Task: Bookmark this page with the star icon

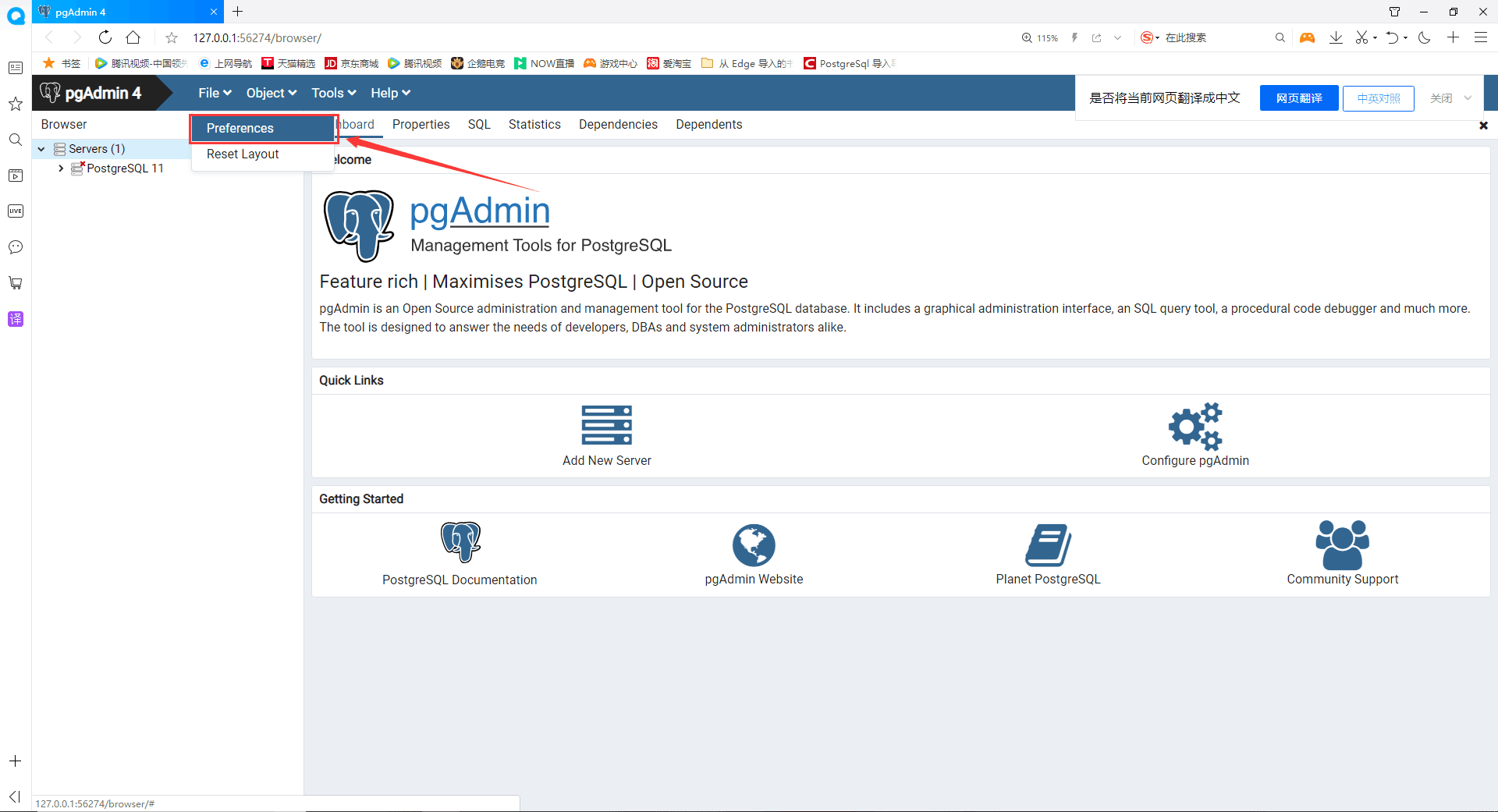Action: coord(172,37)
